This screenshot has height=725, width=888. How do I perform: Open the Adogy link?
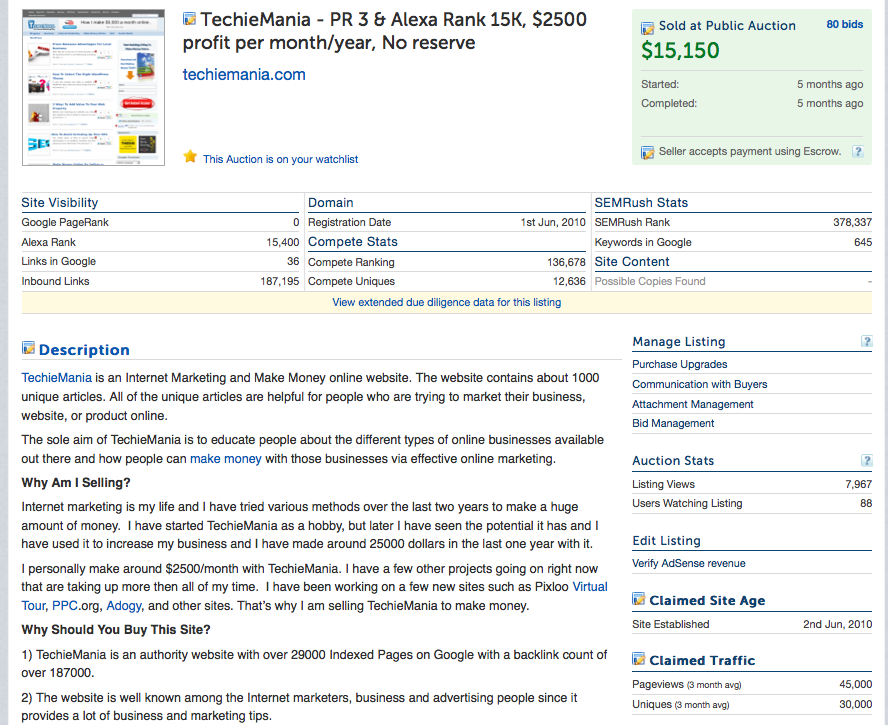click(x=123, y=606)
